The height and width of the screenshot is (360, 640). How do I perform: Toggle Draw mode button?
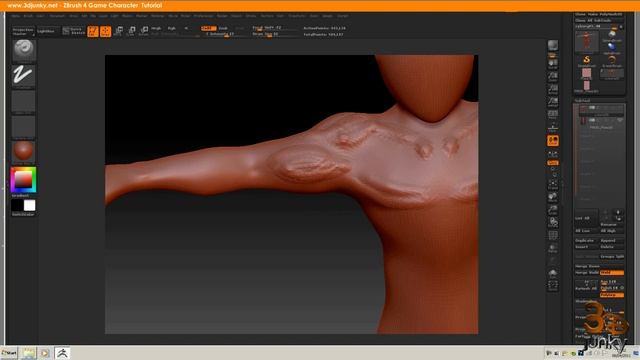pyautogui.click(x=106, y=31)
